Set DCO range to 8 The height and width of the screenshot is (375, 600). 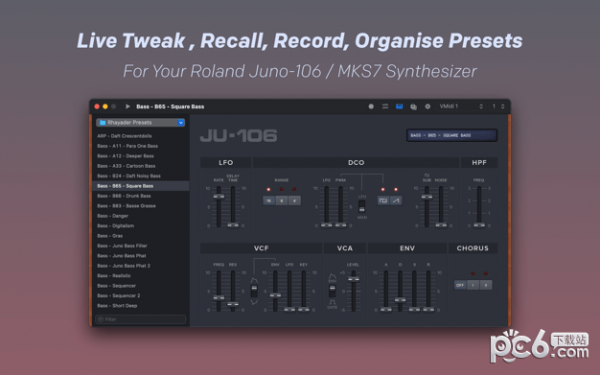(282, 201)
